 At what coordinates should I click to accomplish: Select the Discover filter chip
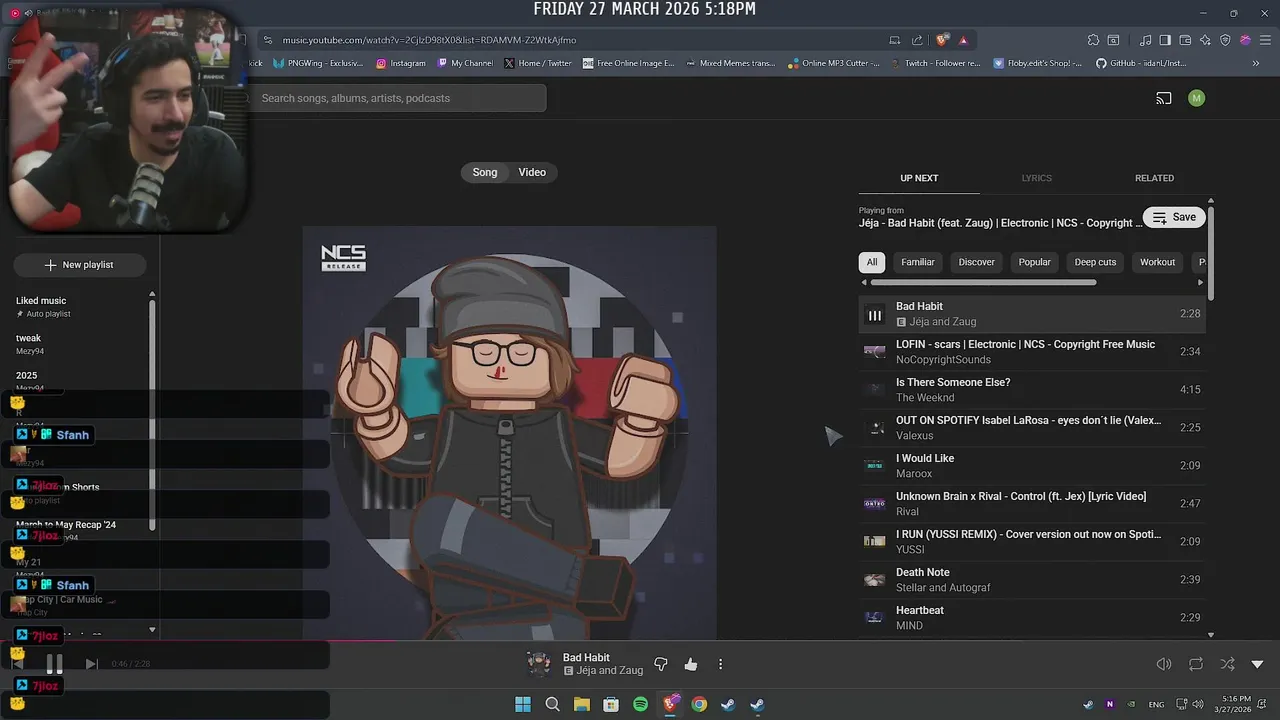tap(977, 262)
